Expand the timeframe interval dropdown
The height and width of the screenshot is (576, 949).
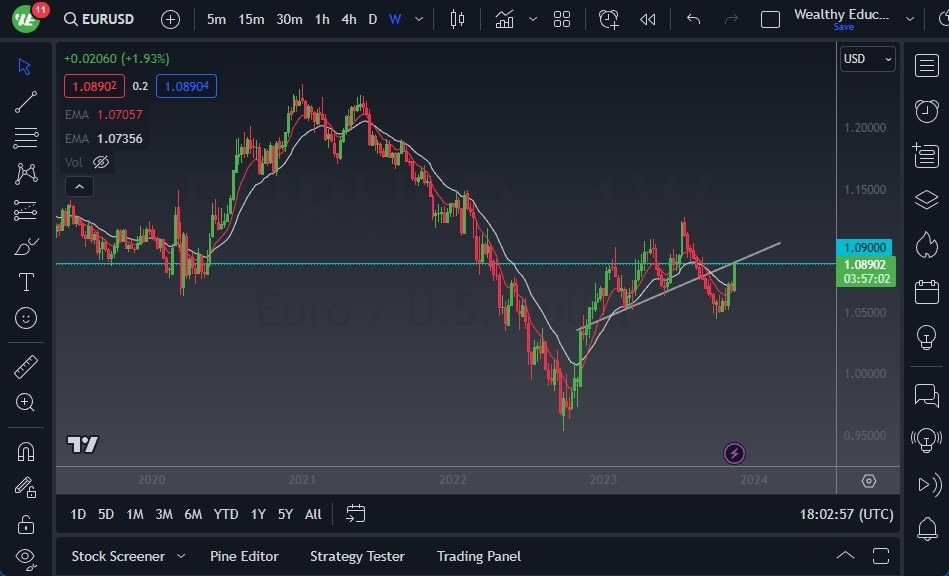(418, 18)
